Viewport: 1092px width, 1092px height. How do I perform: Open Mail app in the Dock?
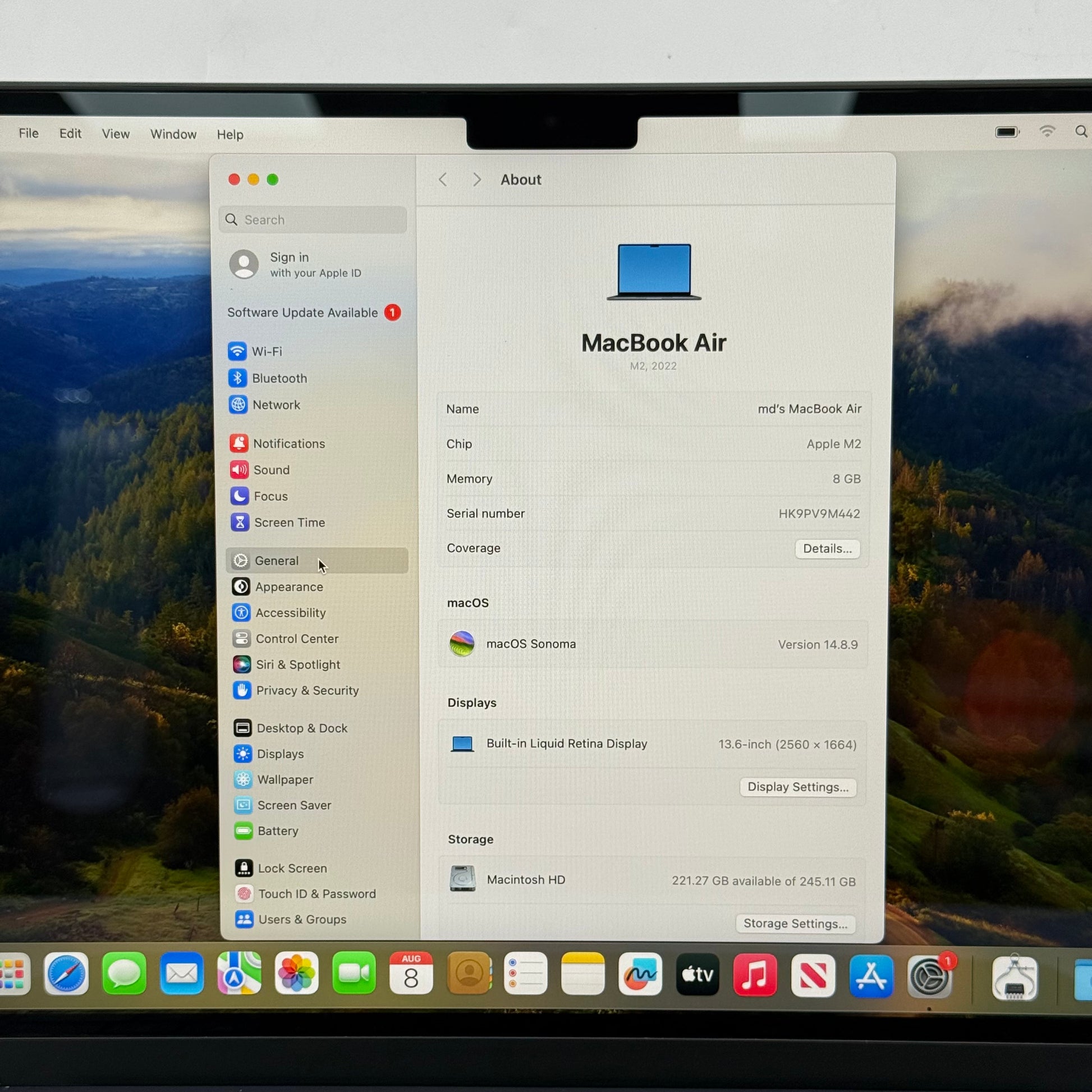click(x=181, y=973)
